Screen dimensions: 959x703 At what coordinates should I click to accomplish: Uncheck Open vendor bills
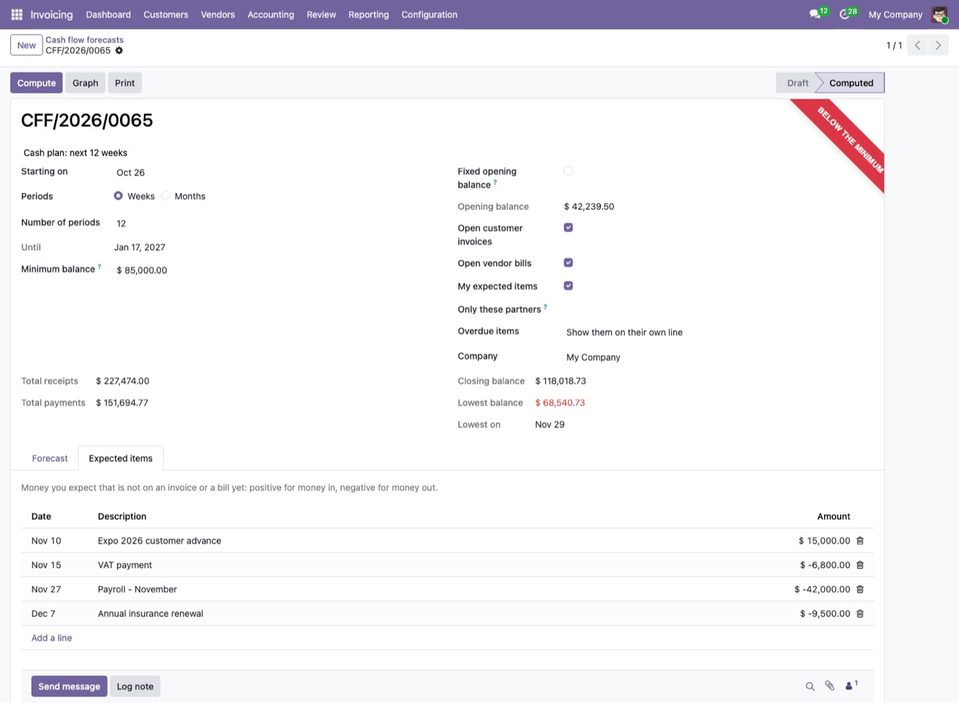click(x=568, y=262)
